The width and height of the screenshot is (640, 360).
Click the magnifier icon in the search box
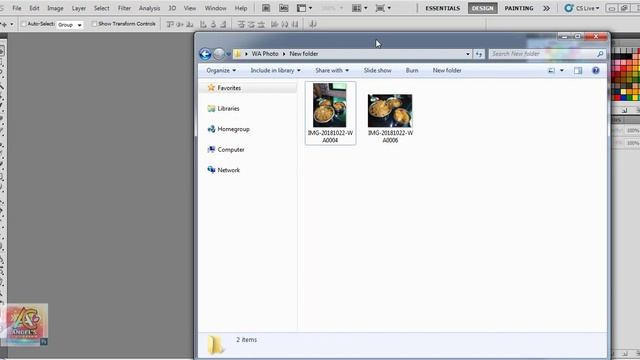(x=600, y=54)
